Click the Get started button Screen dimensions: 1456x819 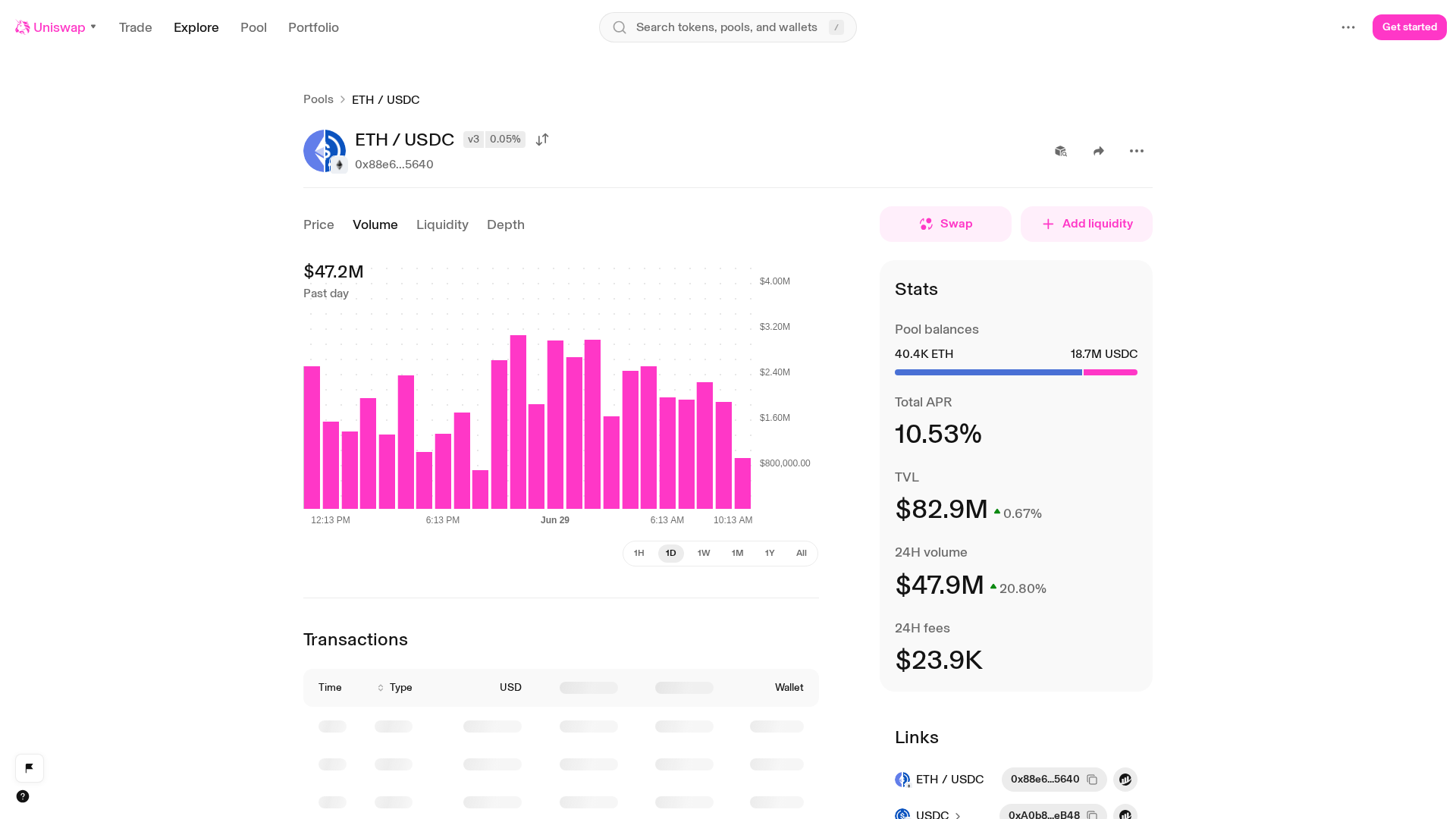pos(1410,27)
